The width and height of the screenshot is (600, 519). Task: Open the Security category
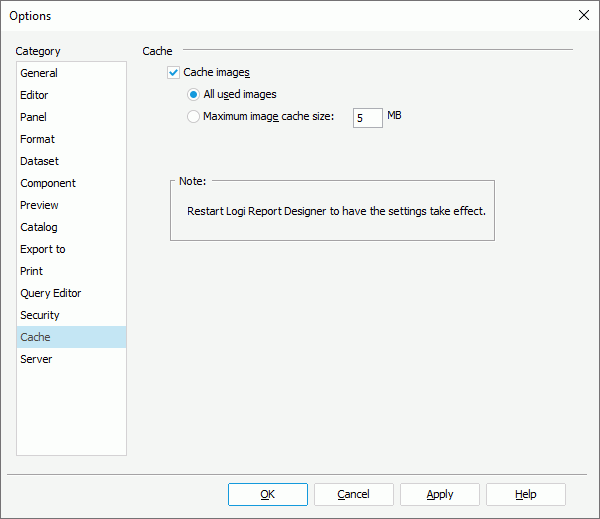point(71,315)
